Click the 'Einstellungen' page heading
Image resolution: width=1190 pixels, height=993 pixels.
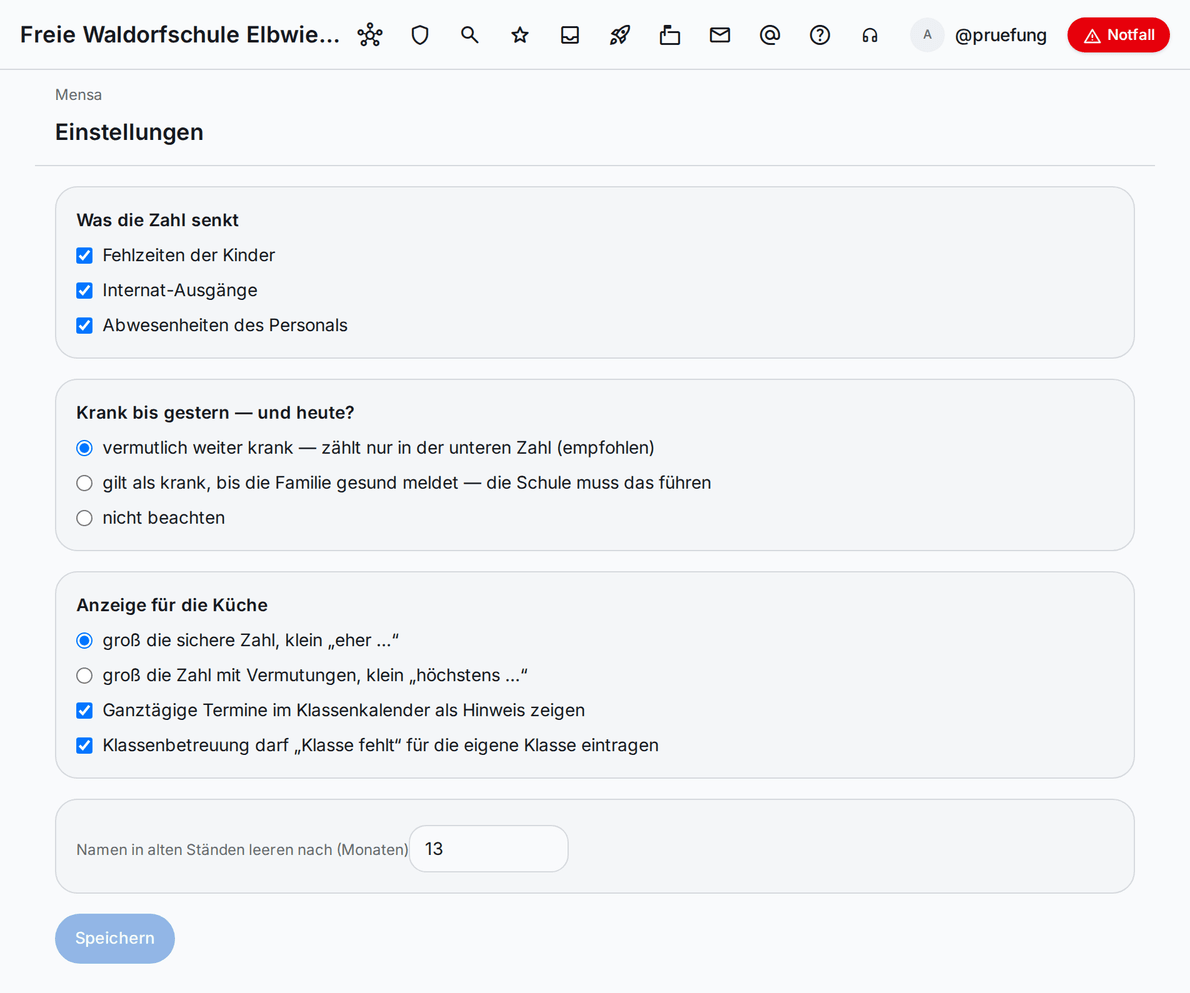(x=129, y=132)
